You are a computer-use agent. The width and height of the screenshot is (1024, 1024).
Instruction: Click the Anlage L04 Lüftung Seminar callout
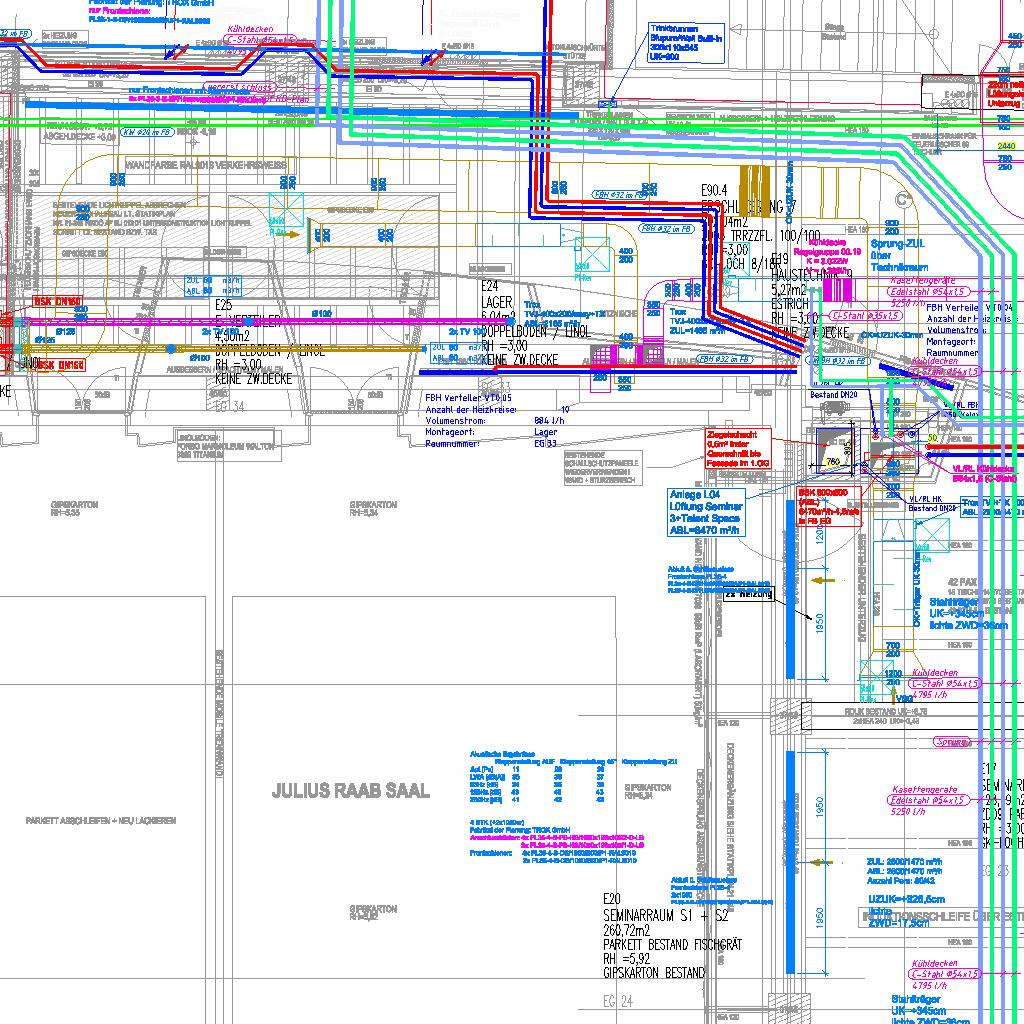(707, 512)
